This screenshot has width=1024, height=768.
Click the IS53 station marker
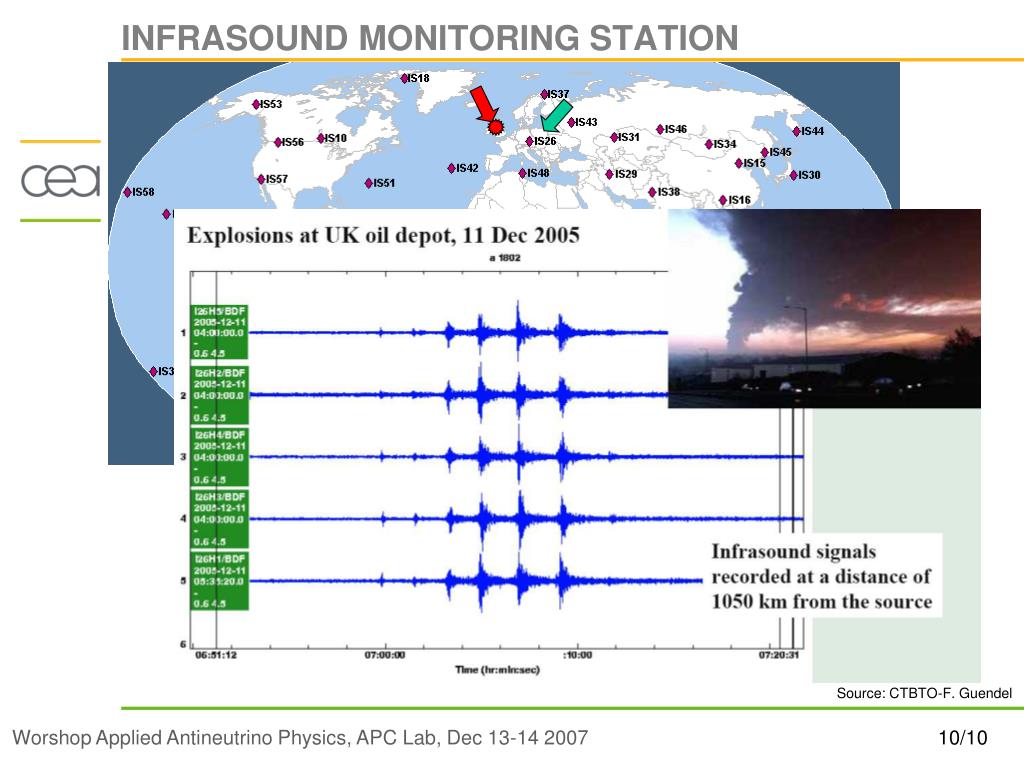[x=257, y=104]
